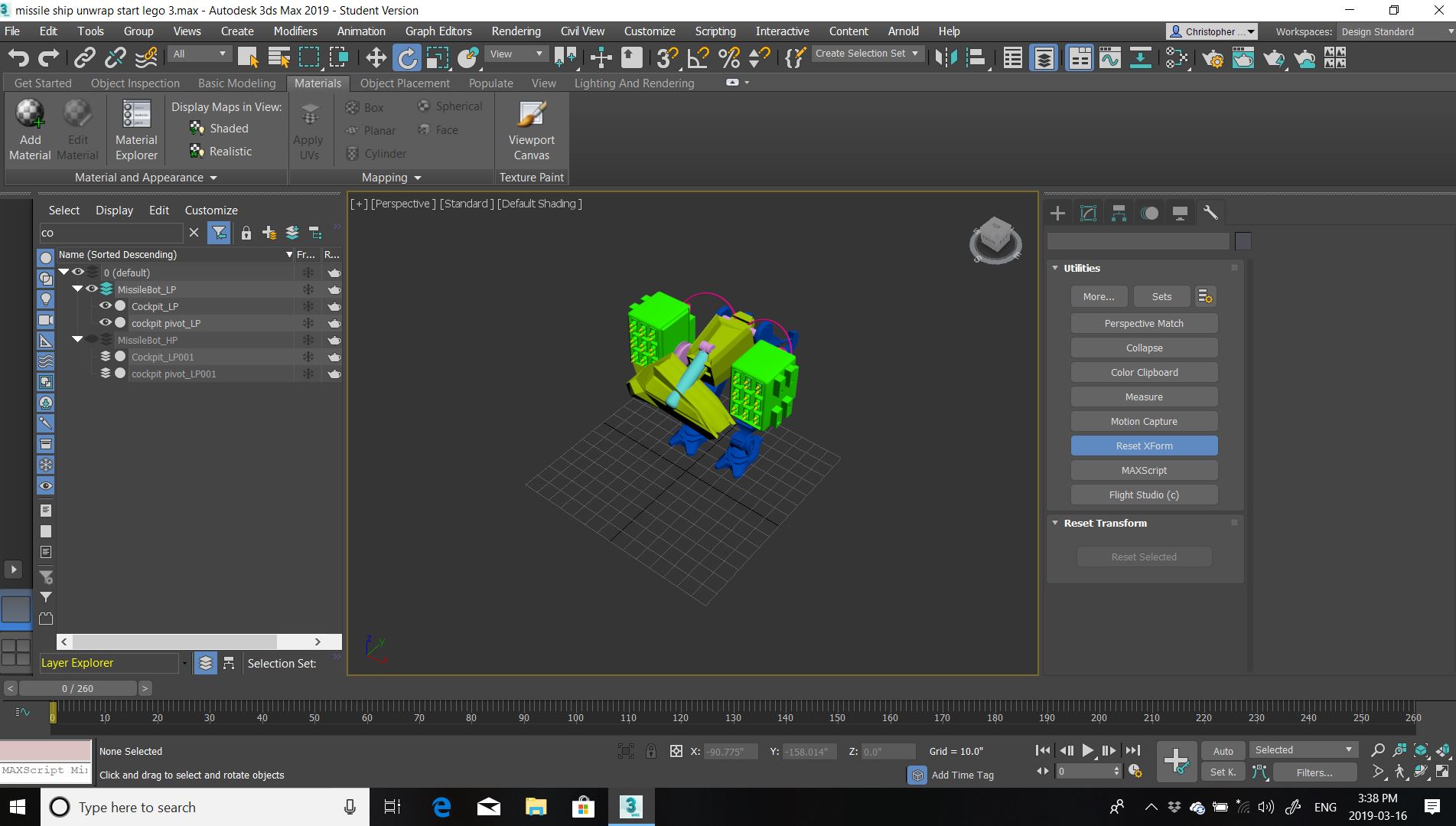Screen dimensions: 1456x826
Task: Switch to the Object Placement ribbon tab
Action: click(x=405, y=83)
